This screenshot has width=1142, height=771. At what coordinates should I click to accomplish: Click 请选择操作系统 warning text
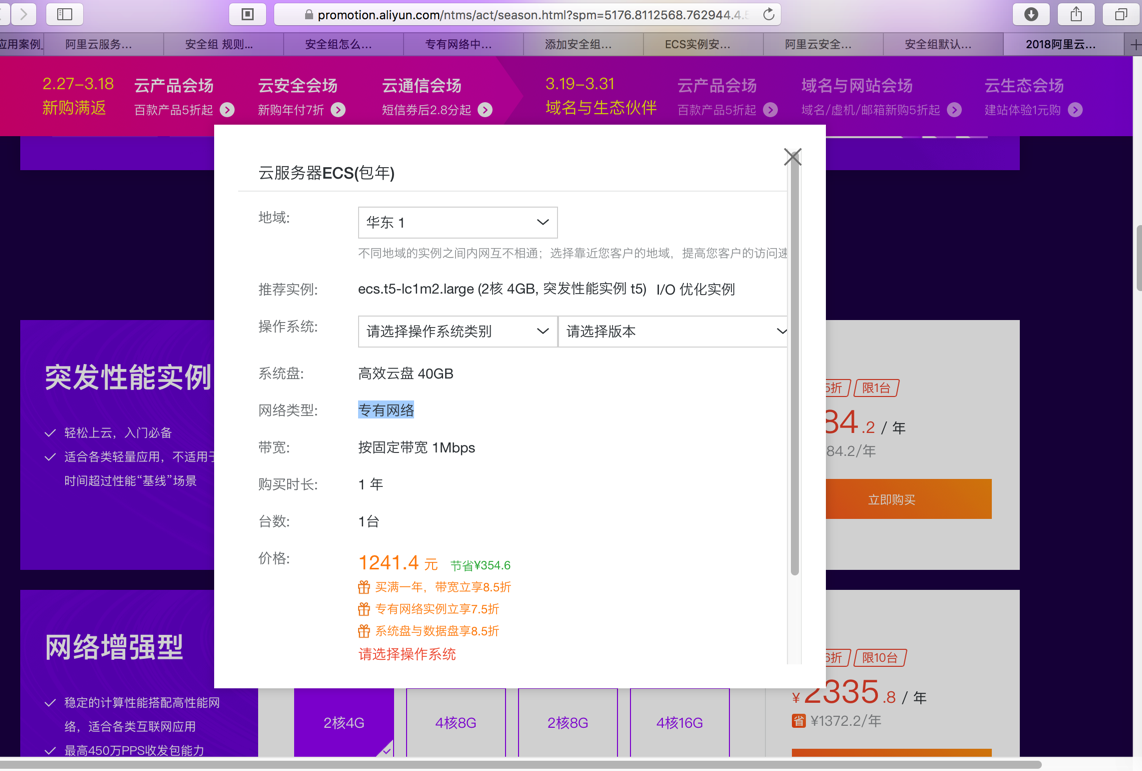point(407,655)
